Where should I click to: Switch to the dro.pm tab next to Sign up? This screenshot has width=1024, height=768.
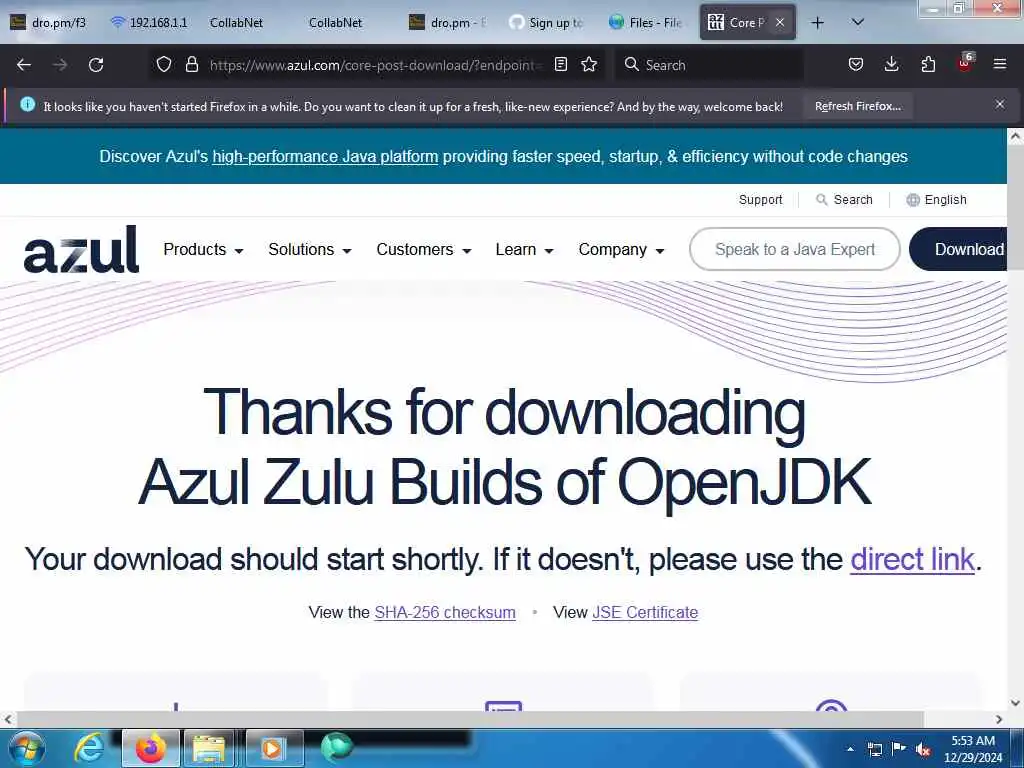click(x=448, y=23)
